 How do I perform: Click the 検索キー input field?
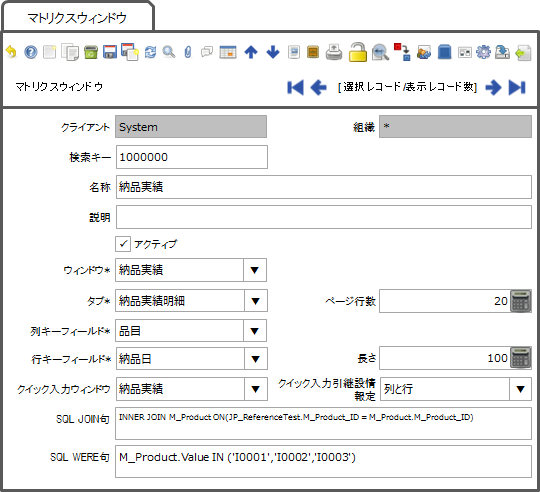[x=192, y=157]
